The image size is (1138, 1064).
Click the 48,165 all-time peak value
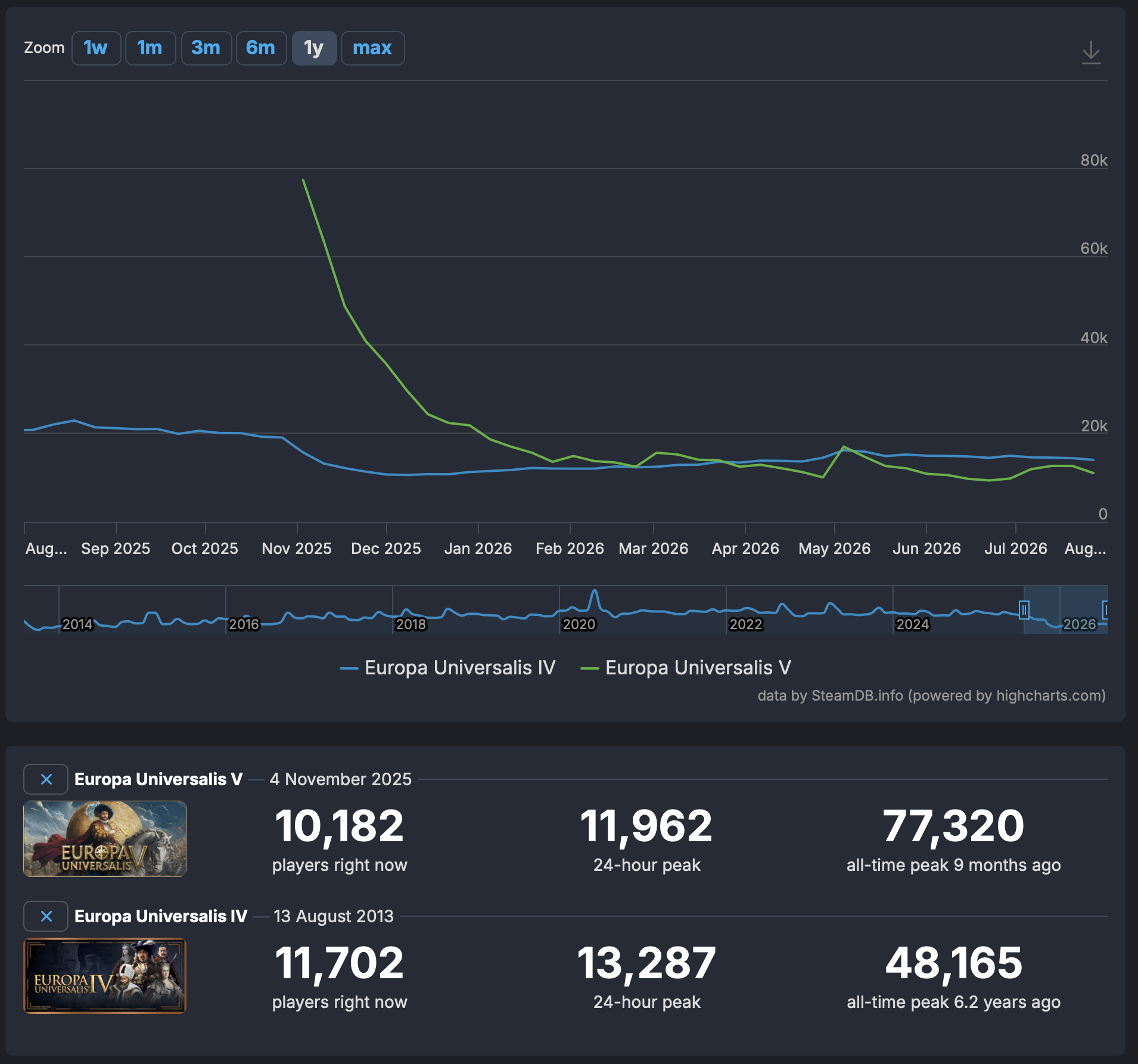pos(954,963)
